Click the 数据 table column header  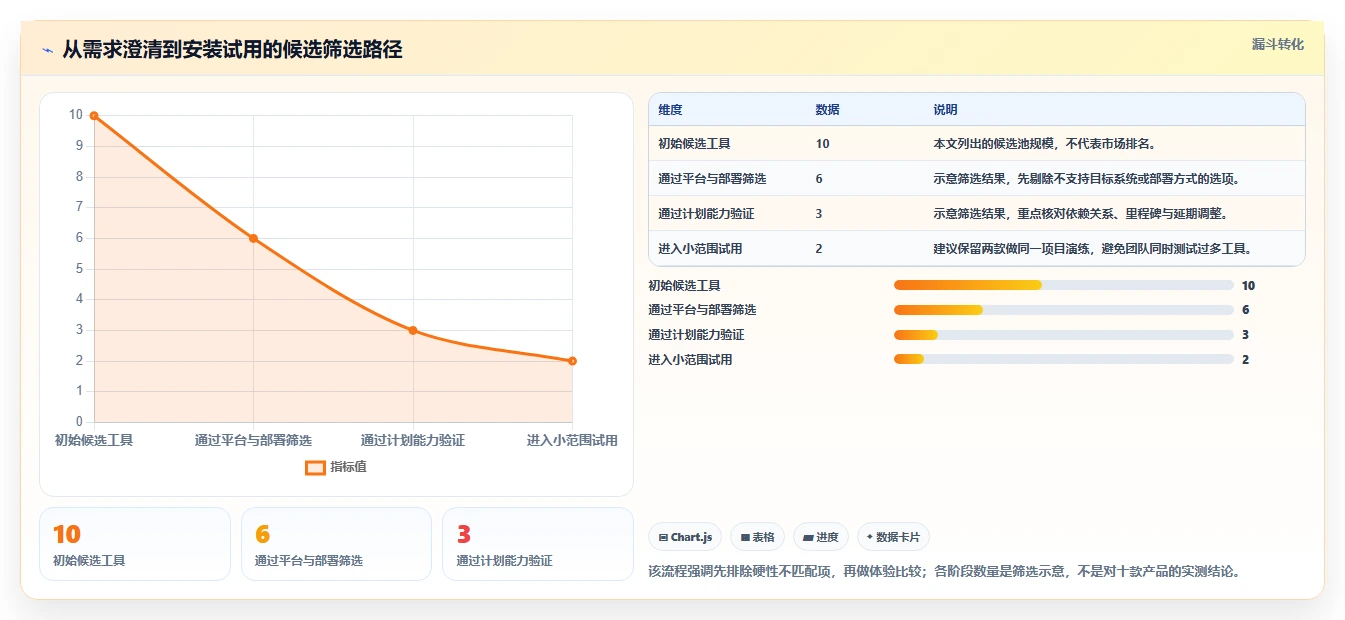[x=827, y=110]
